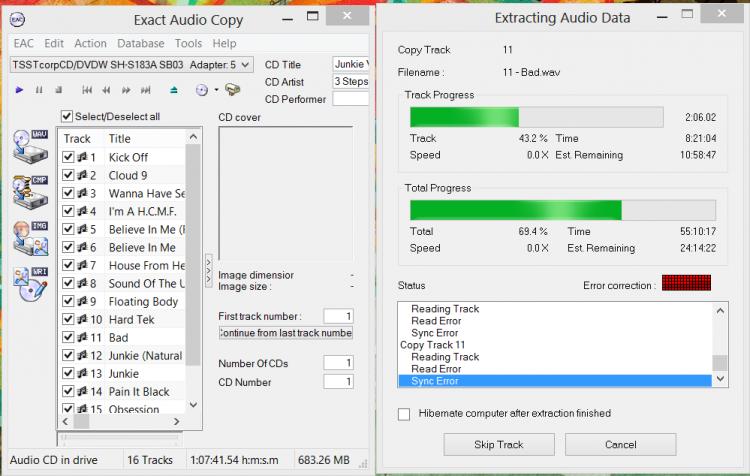Click the First track number field

click(338, 316)
